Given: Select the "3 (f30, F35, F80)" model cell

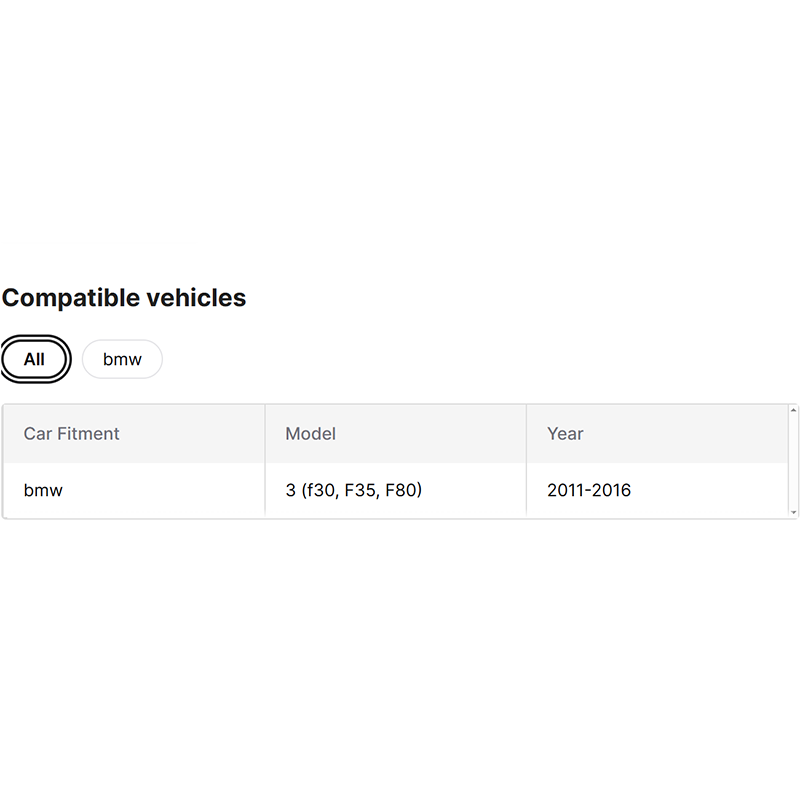Looking at the screenshot, I should pyautogui.click(x=353, y=490).
